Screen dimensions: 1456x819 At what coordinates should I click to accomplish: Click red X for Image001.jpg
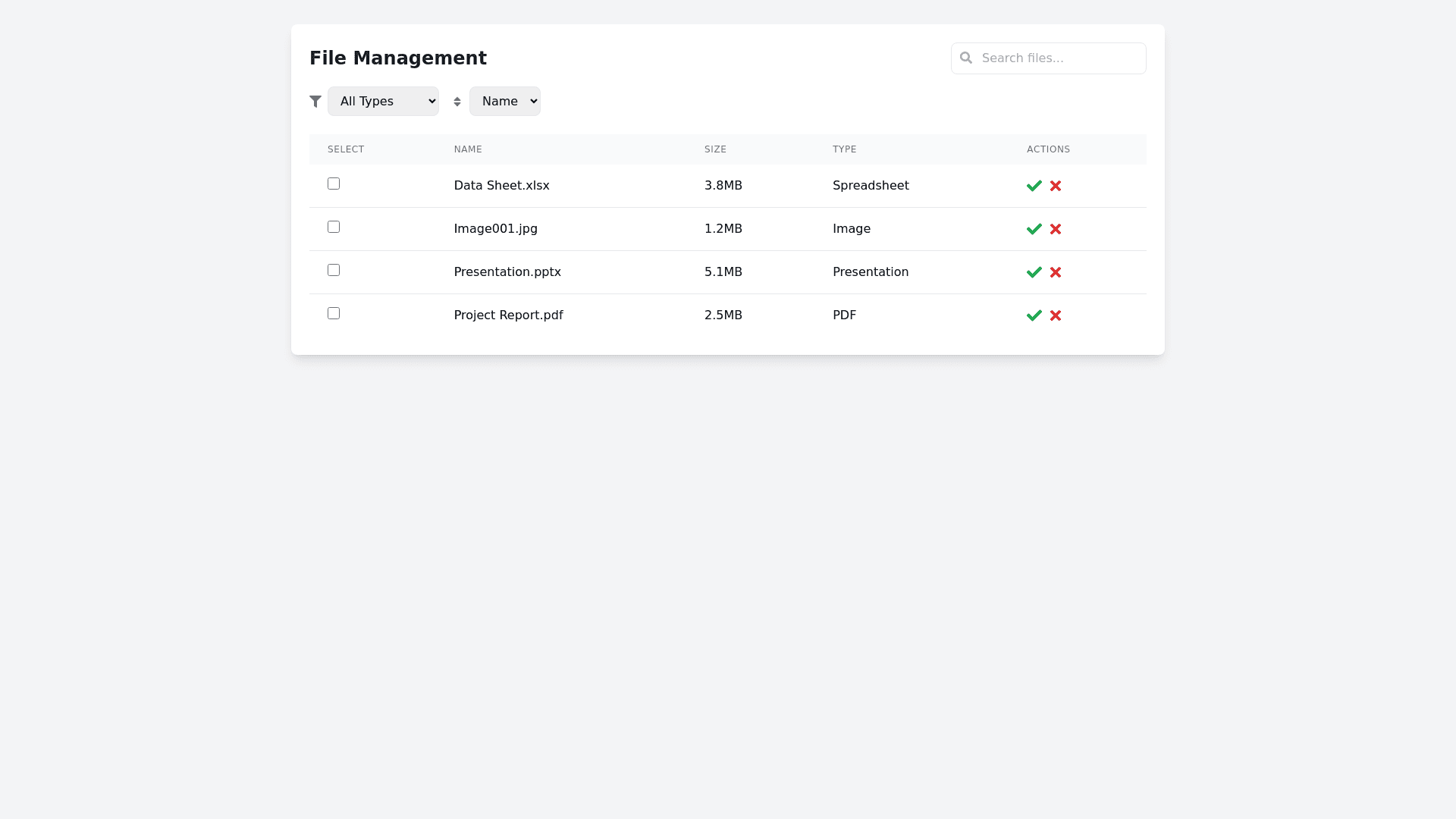pos(1055,229)
